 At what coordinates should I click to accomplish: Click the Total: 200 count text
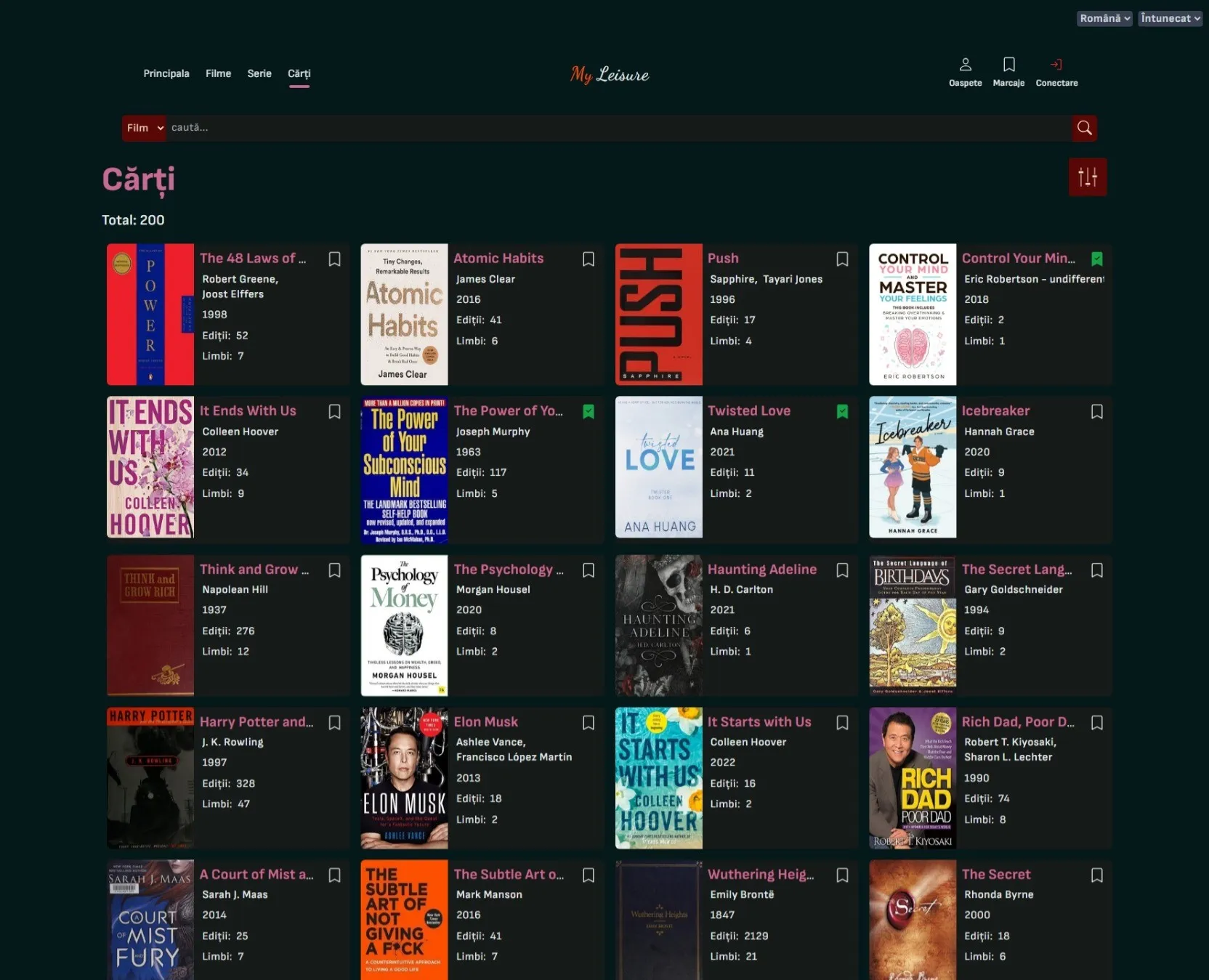pos(133,220)
